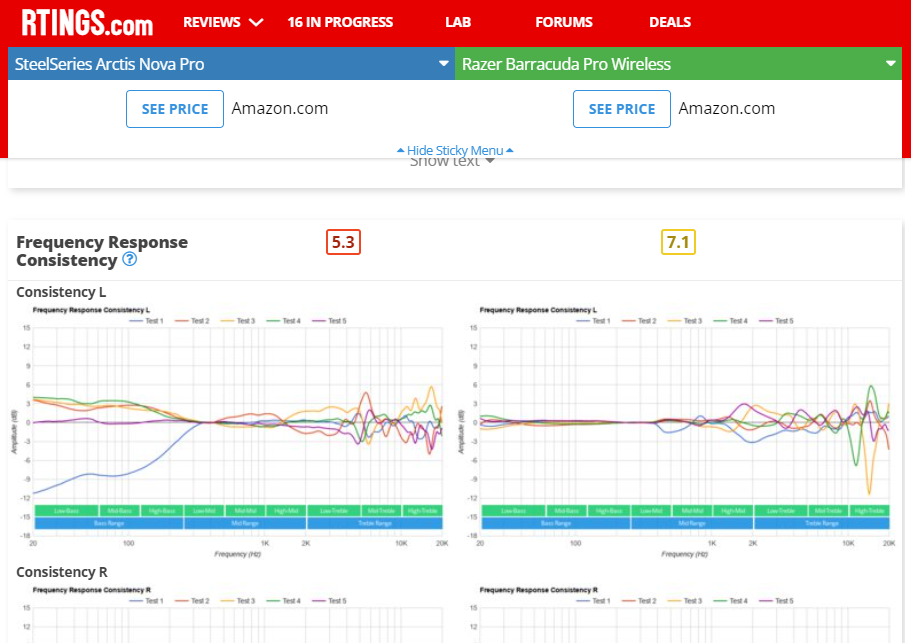
Task: Expand the REVIEWS menu chevron
Action: pos(256,22)
